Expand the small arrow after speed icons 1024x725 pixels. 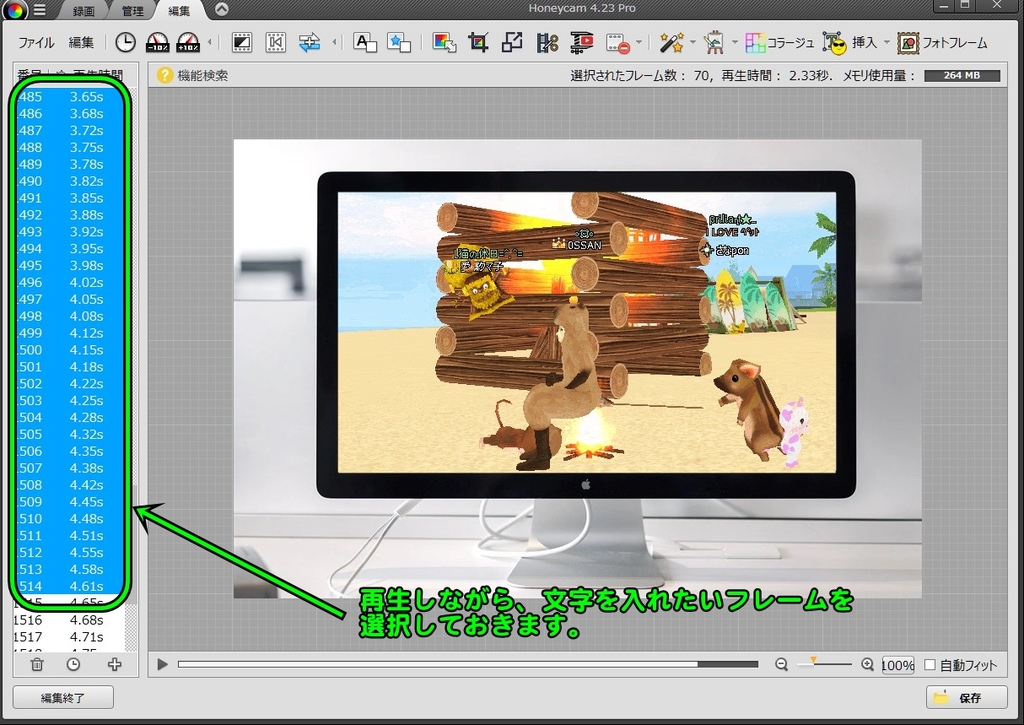tap(210, 42)
